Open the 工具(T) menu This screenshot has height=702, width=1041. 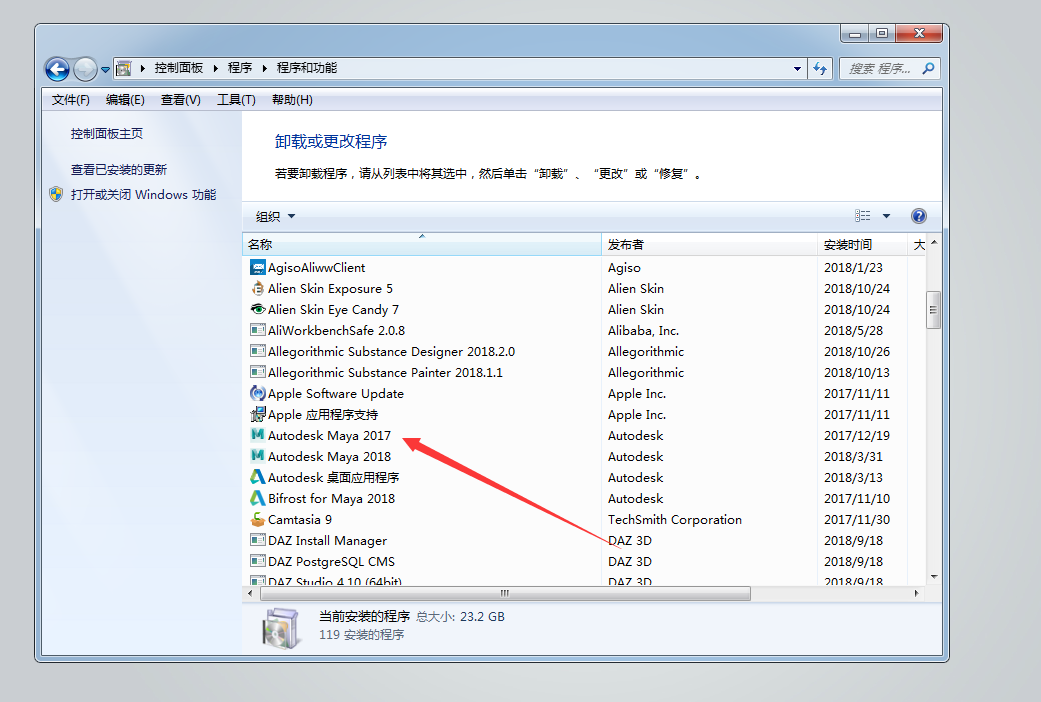[236, 100]
